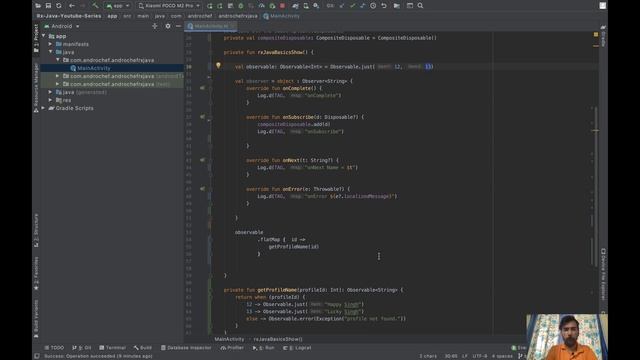640x360 pixels.
Task: Toggle the 1: Project tool window
Action: [36, 38]
